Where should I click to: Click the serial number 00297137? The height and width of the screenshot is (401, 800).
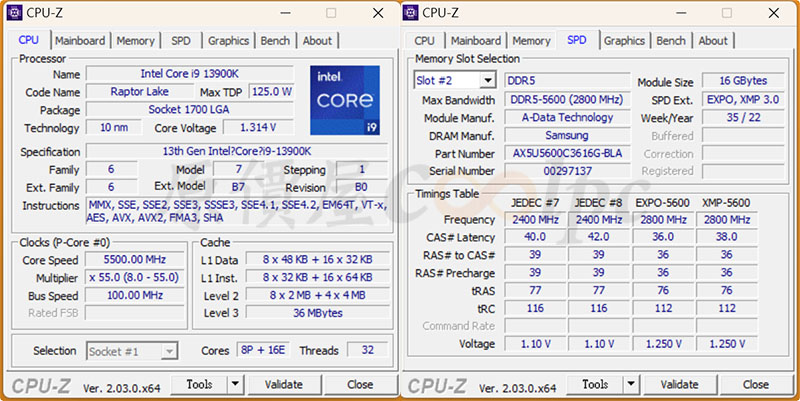[567, 171]
